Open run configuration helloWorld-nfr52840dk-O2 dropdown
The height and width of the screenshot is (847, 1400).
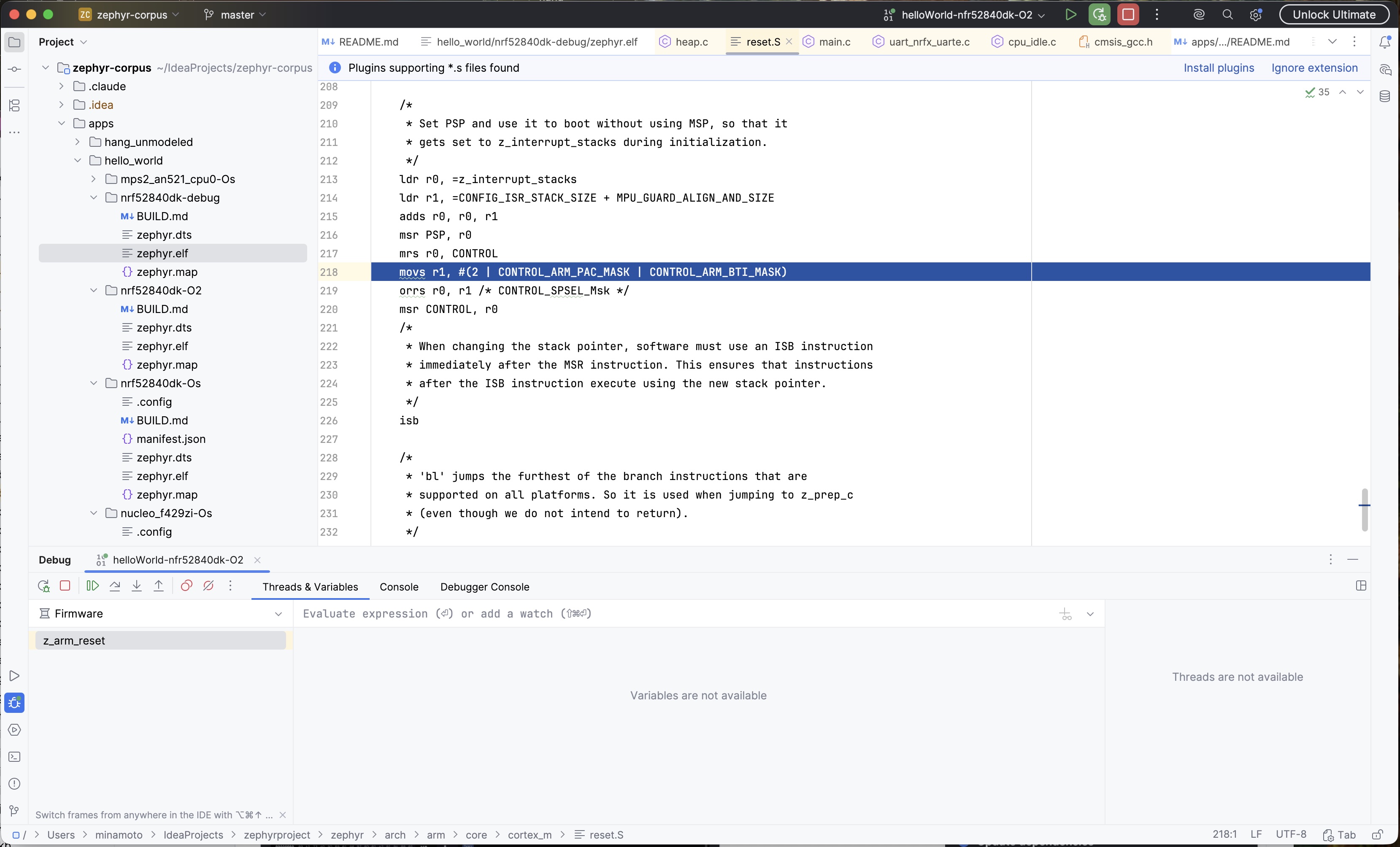point(964,15)
